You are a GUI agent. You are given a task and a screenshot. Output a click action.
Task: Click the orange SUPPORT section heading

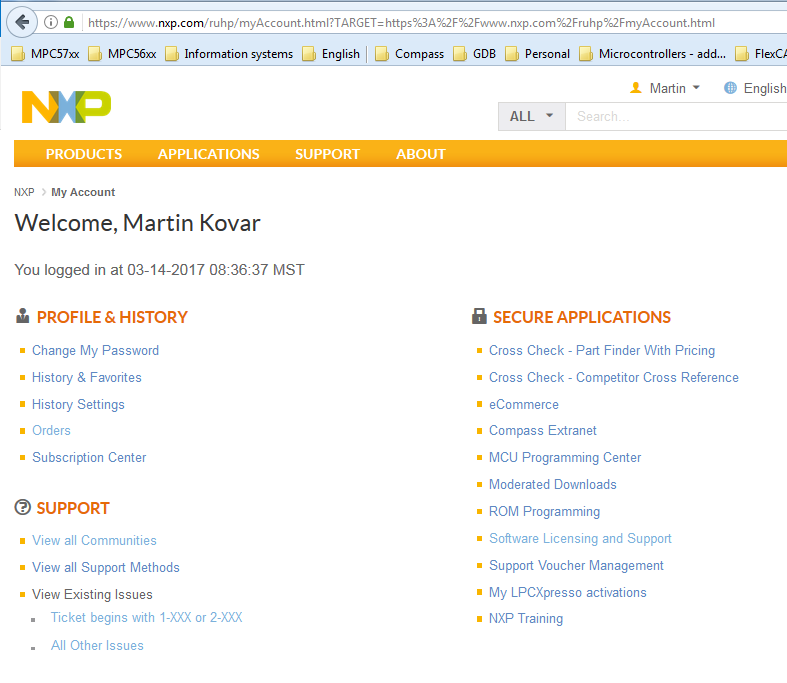coord(73,508)
